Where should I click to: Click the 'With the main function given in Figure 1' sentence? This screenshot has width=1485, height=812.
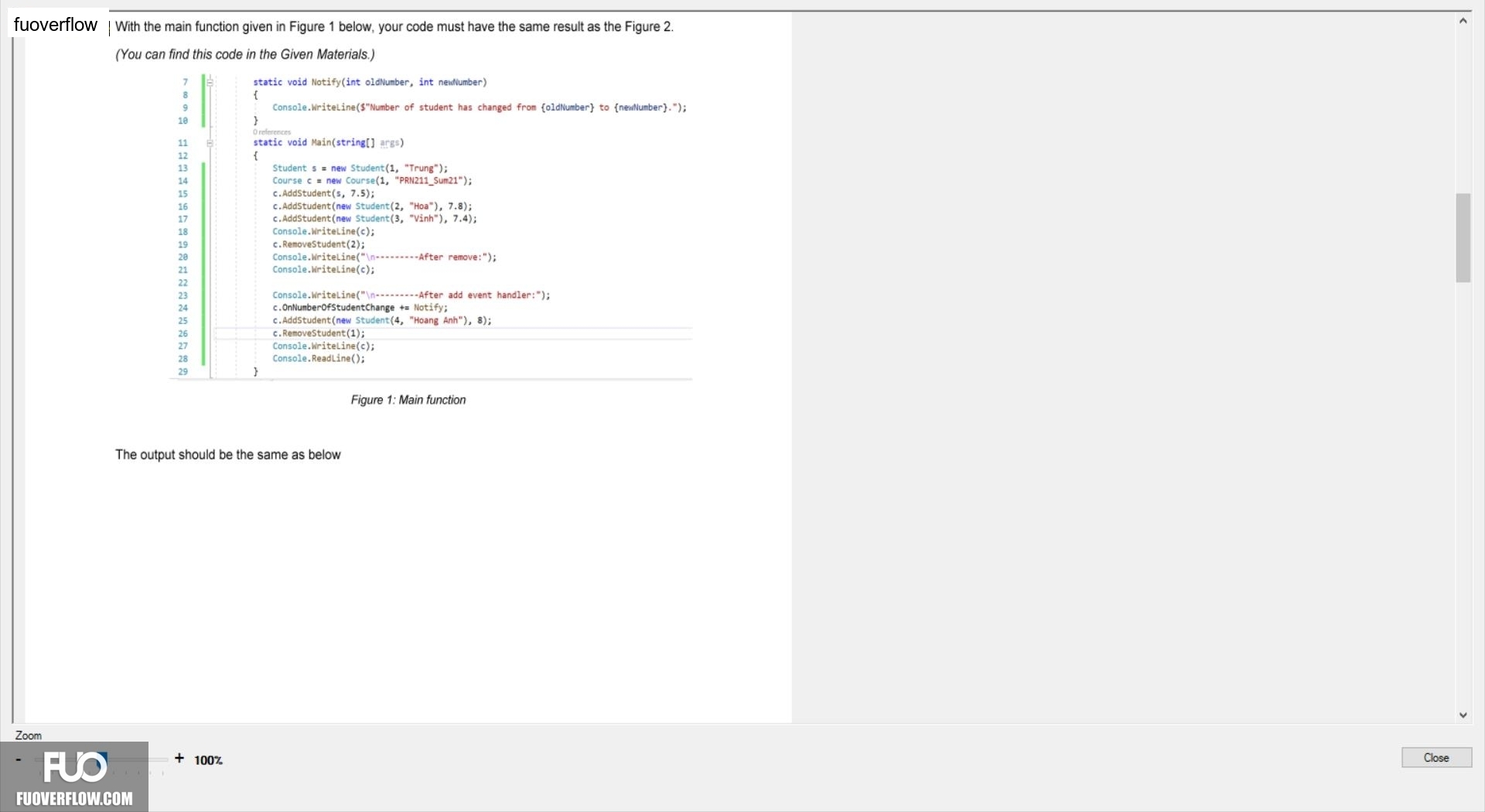coord(394,26)
